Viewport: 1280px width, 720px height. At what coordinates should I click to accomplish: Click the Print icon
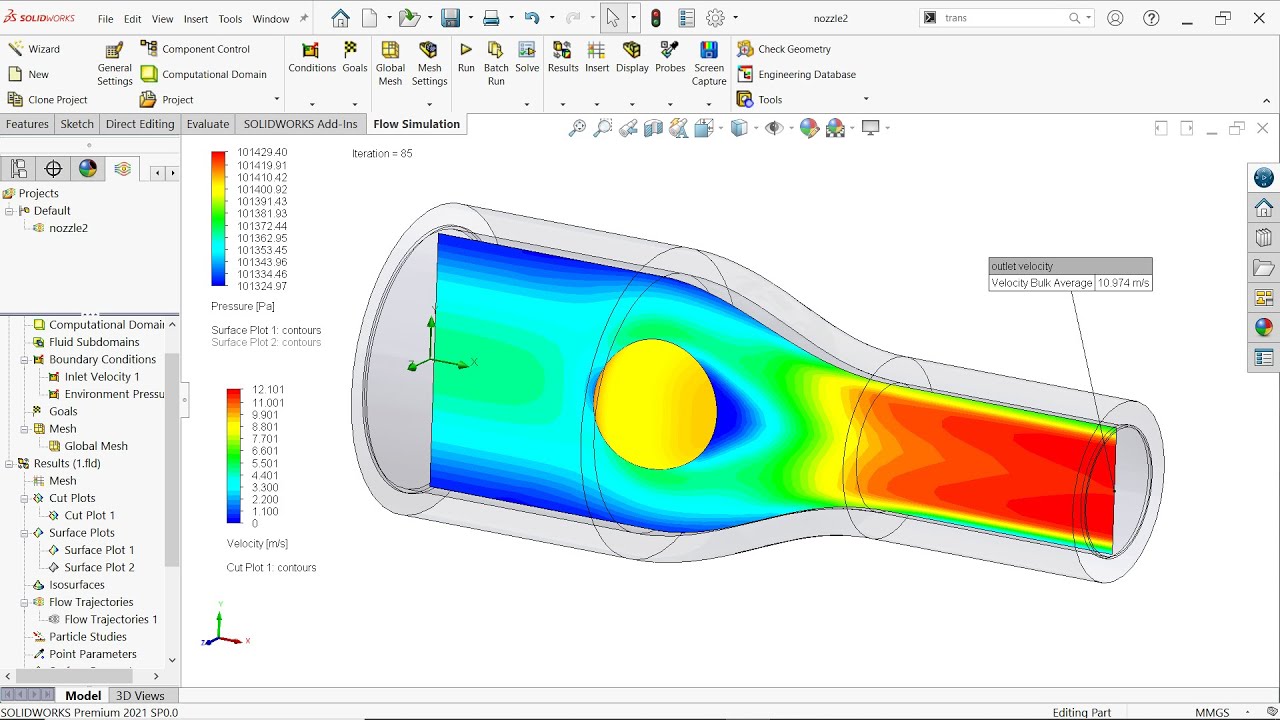click(x=491, y=18)
